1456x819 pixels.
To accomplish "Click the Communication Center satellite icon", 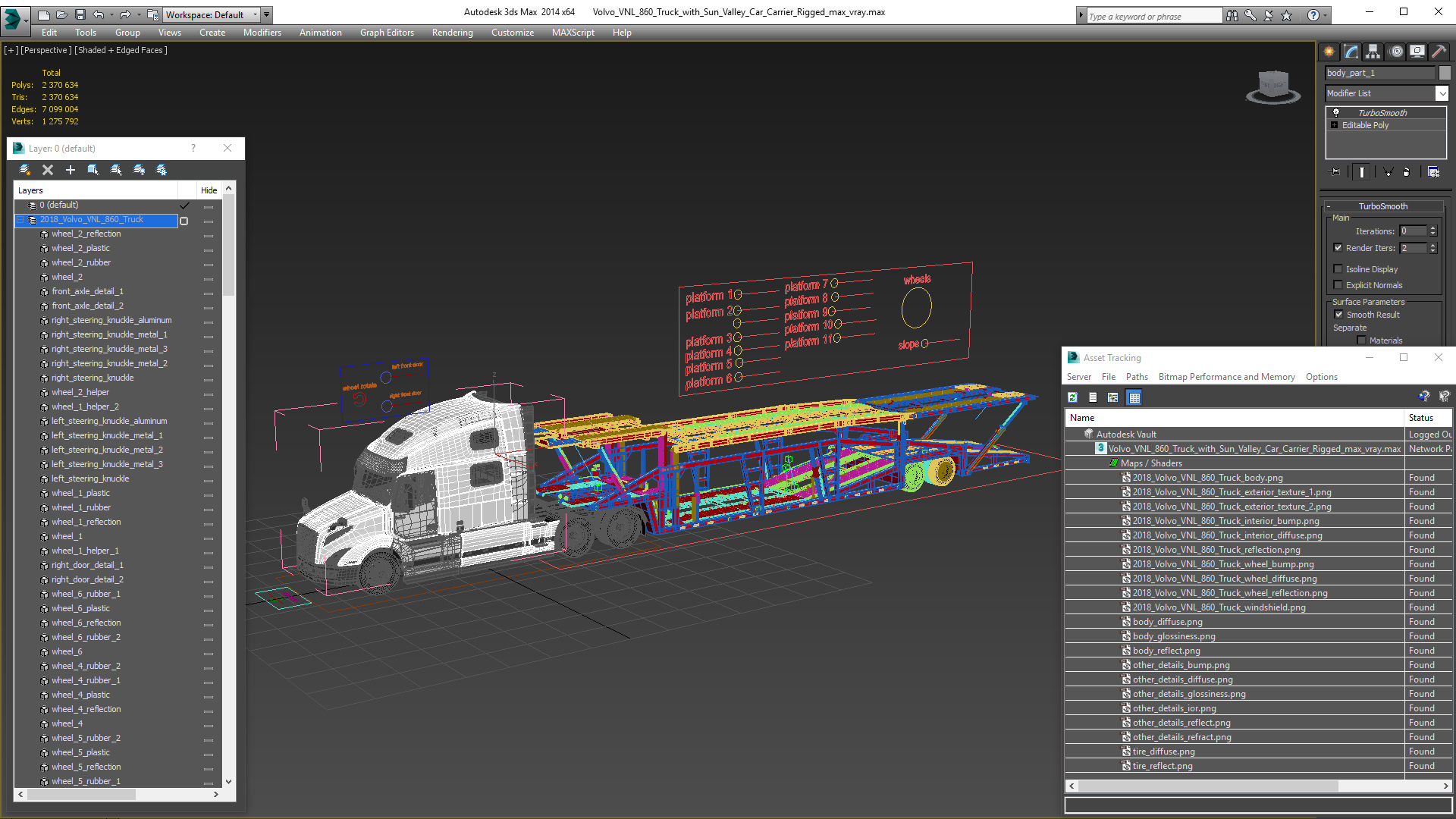I will point(1269,15).
